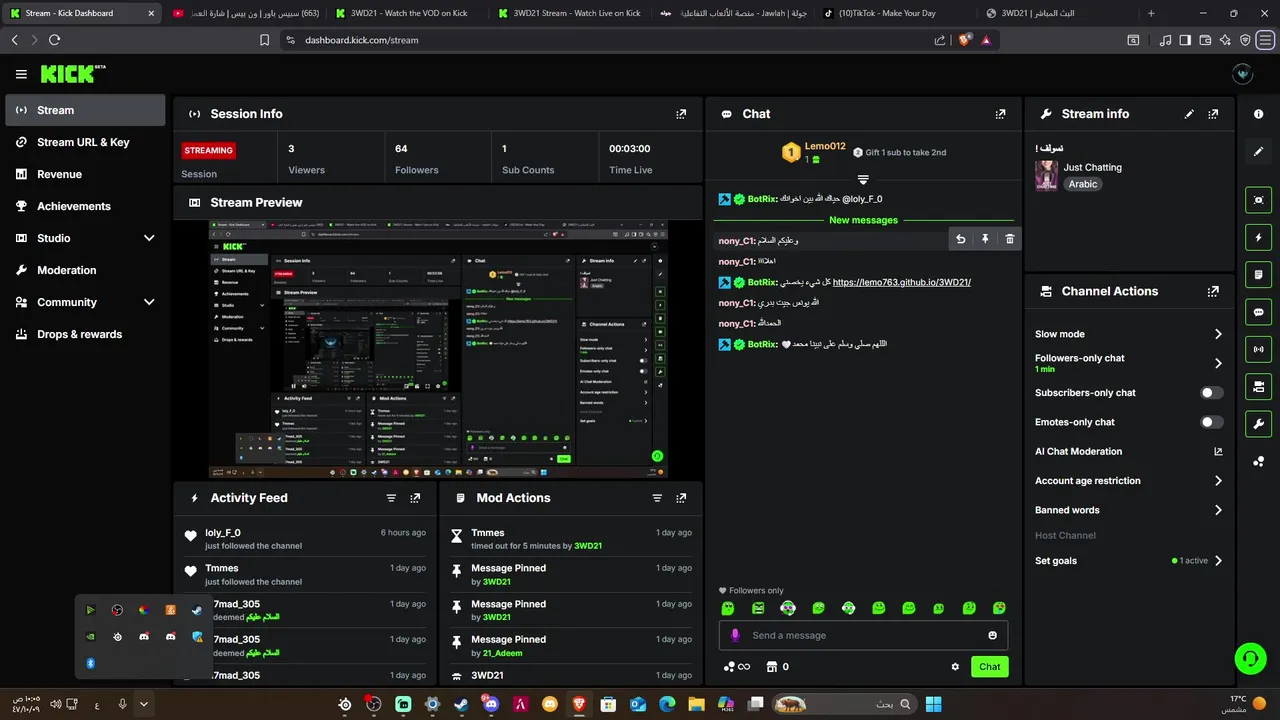Screen dimensions: 1280x720
Task: Pop out the Channel Actions panel
Action: click(1213, 292)
